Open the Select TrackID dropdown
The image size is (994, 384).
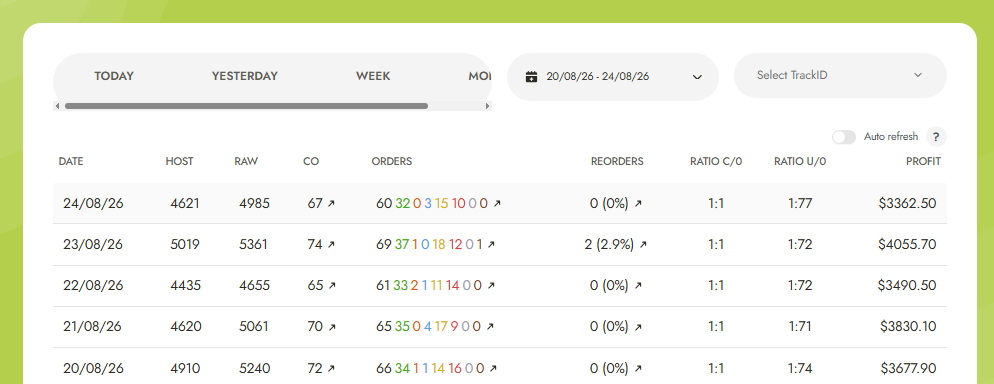(x=840, y=75)
